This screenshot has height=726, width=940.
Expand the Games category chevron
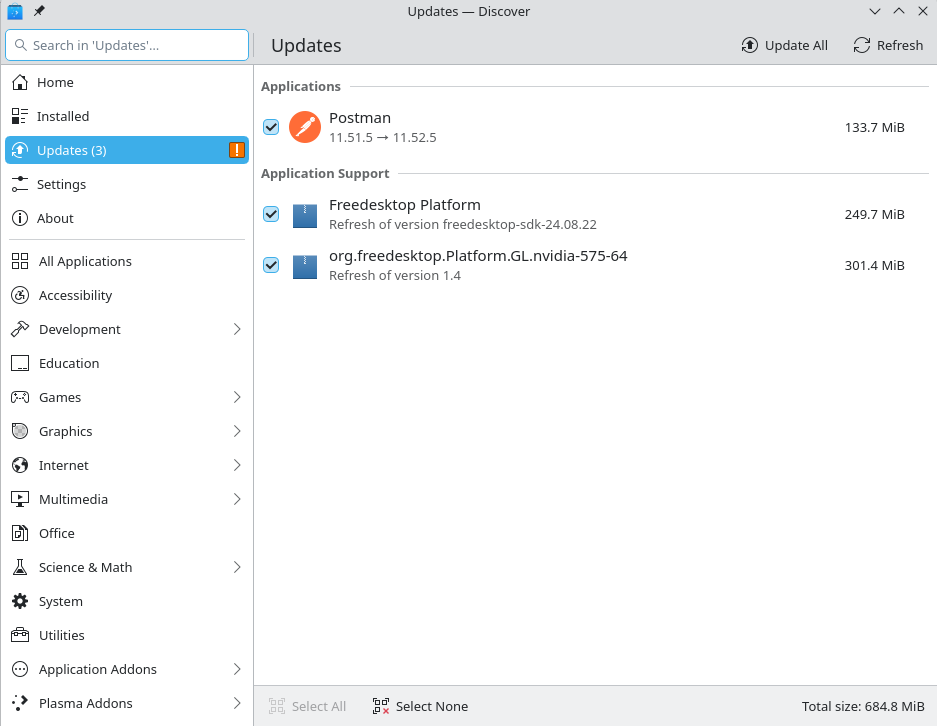237,397
